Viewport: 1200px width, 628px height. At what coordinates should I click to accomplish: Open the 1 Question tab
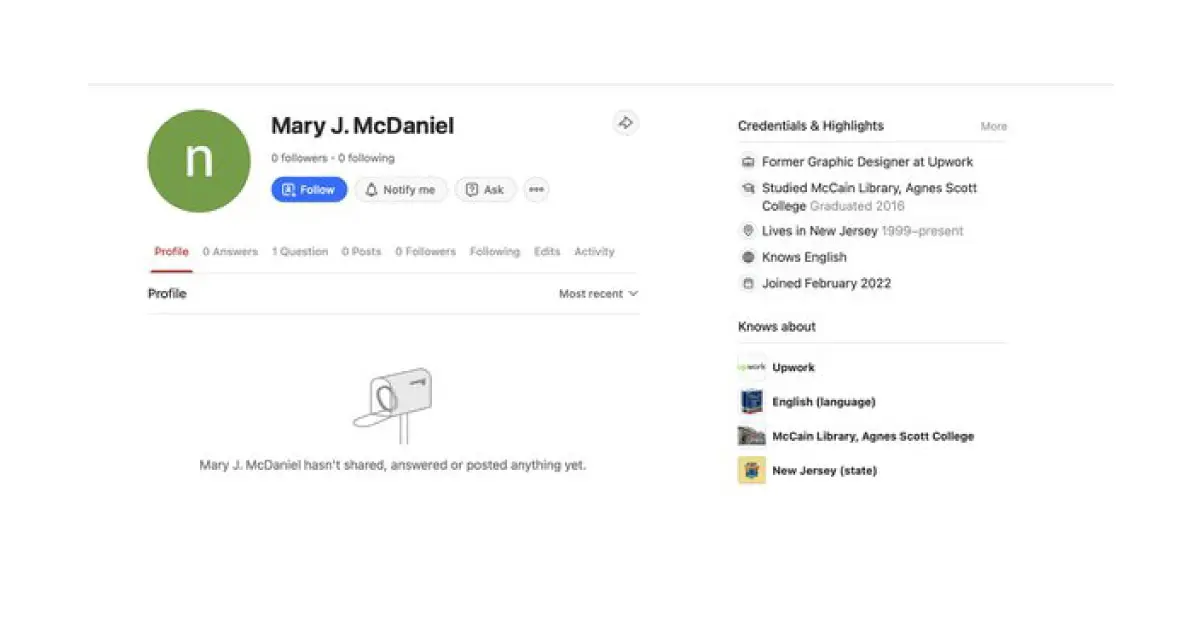300,252
